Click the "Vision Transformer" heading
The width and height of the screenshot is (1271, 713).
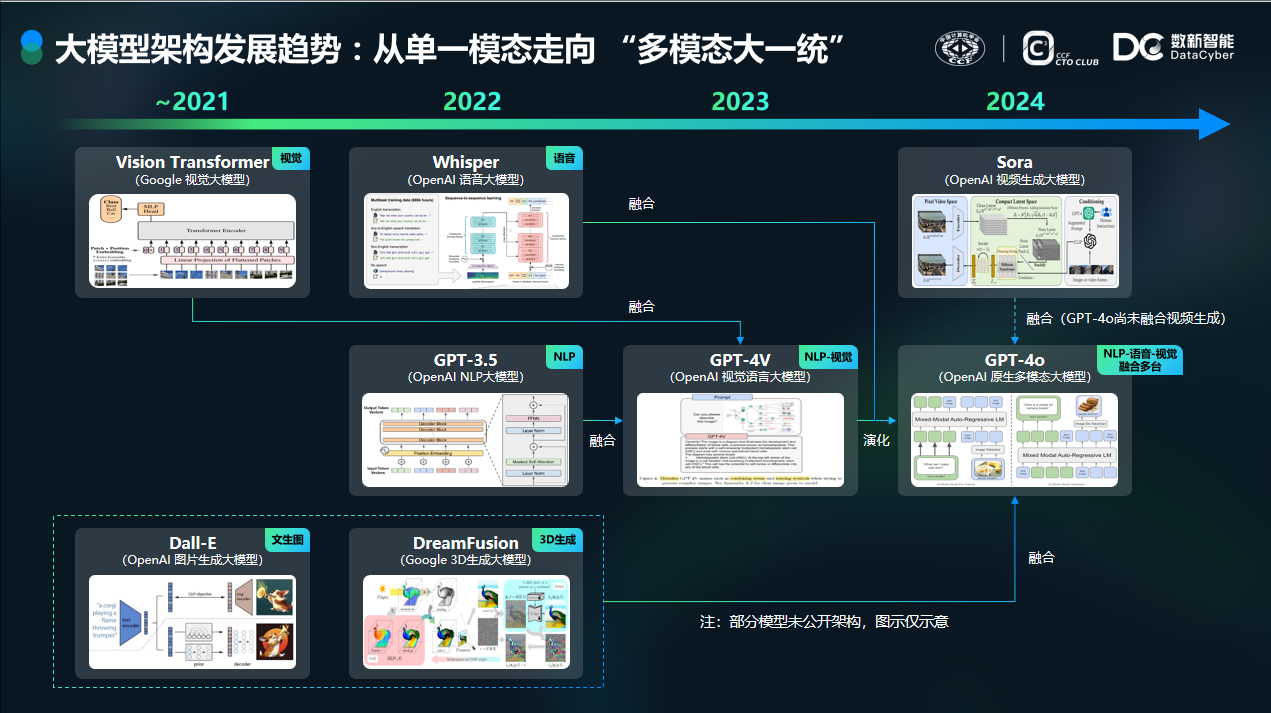(x=192, y=162)
